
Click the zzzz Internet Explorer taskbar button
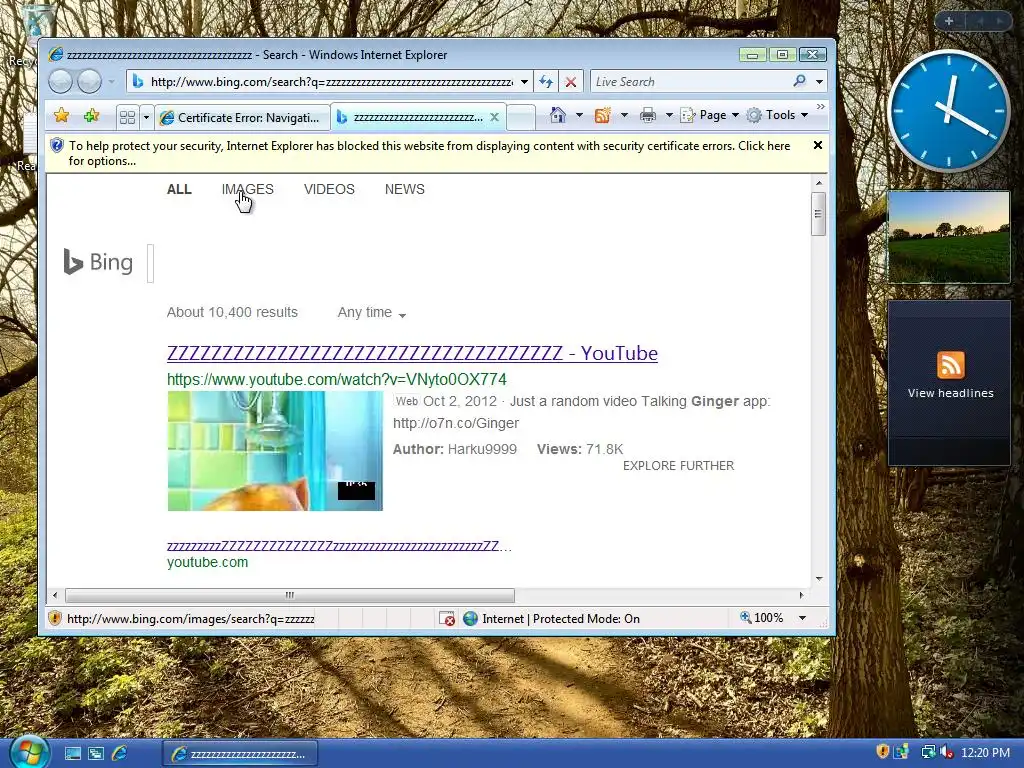click(240, 754)
